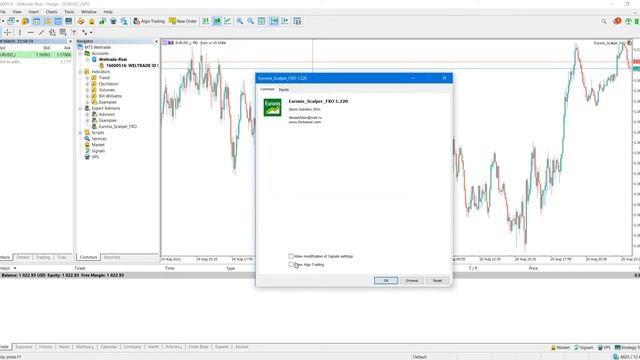Open the View menu

click(17, 12)
